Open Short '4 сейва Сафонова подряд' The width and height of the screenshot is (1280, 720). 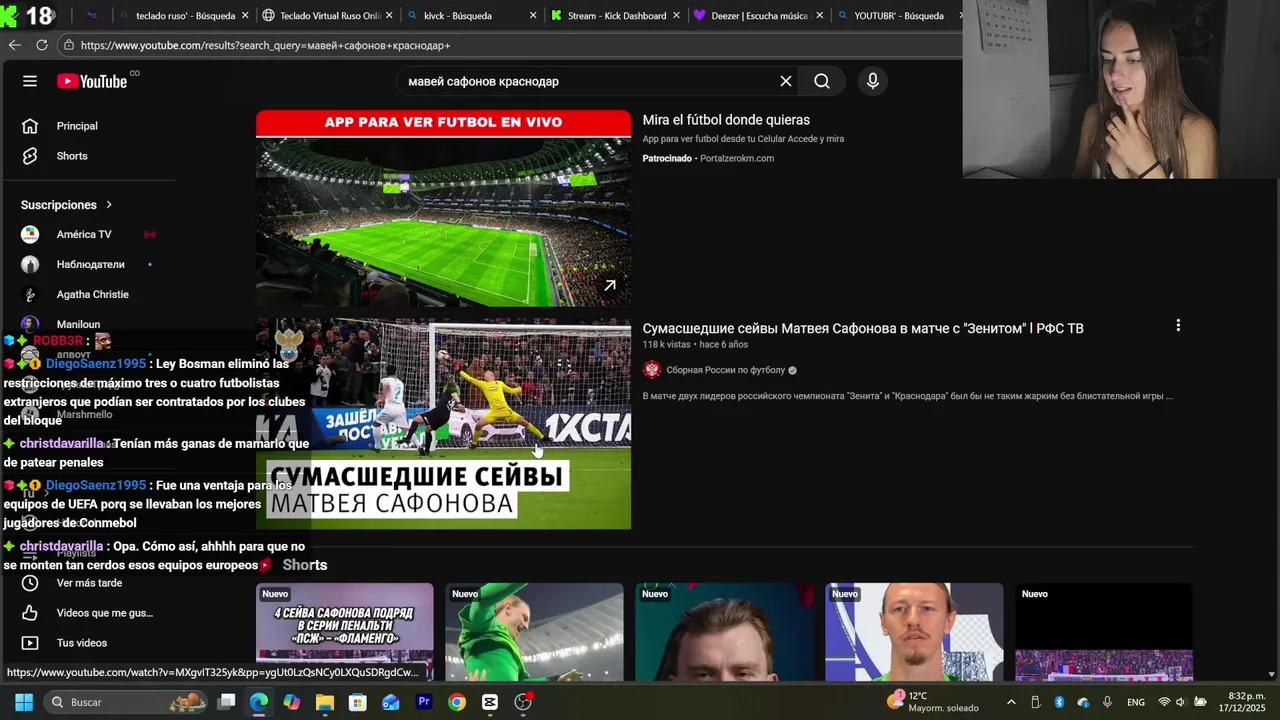344,632
